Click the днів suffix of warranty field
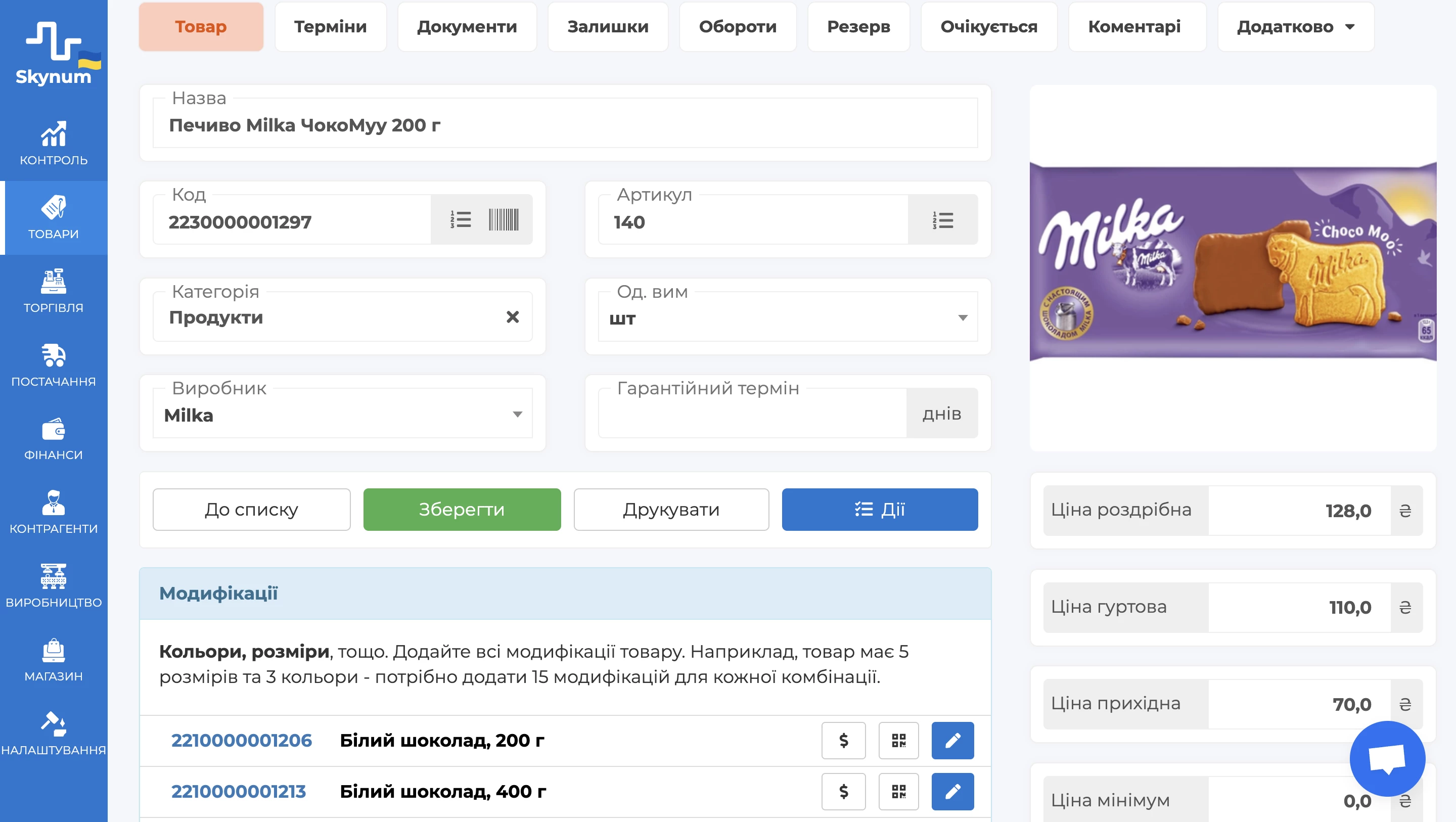The width and height of the screenshot is (1456, 822). (942, 414)
